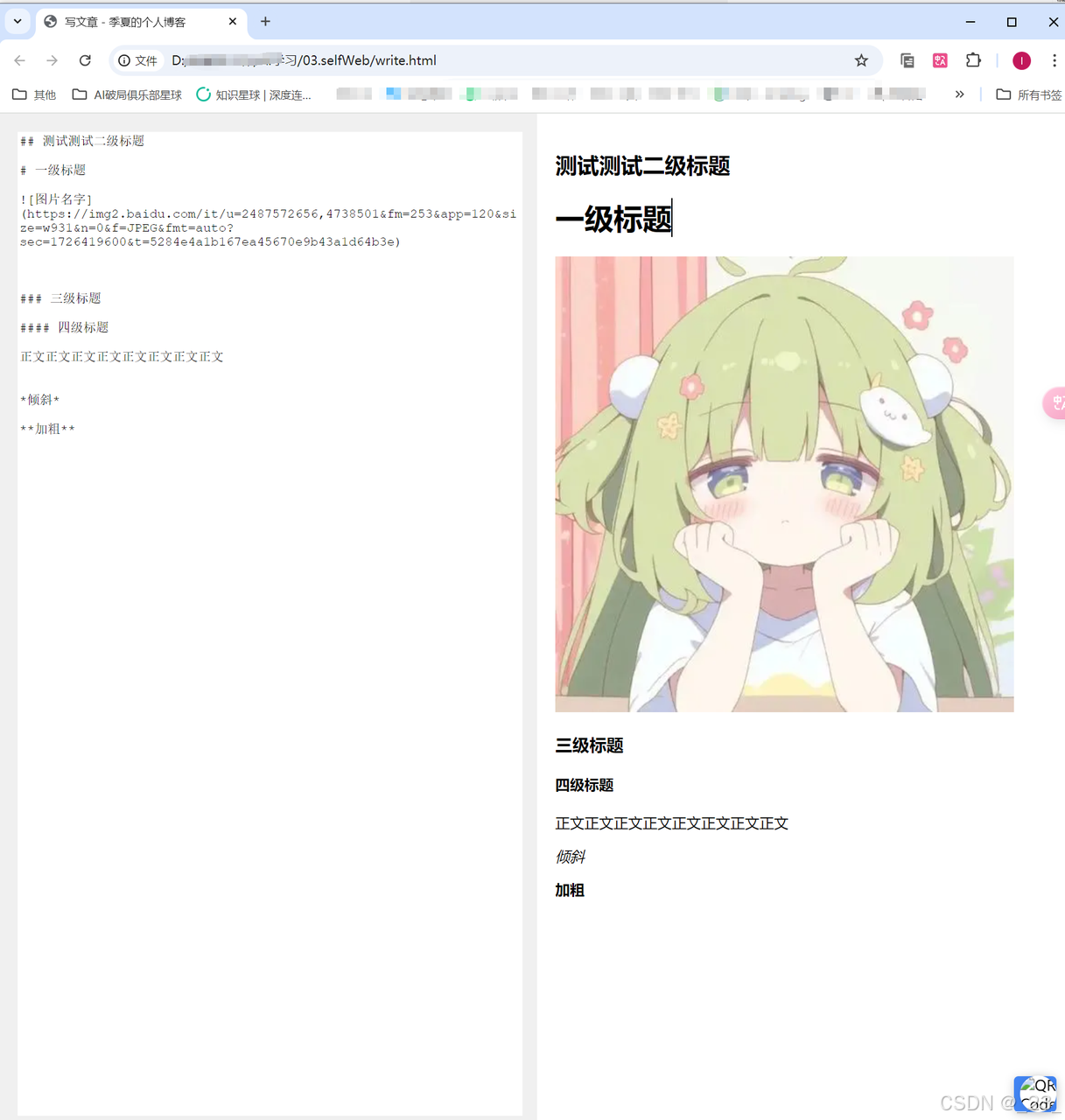Click the forward navigation arrow
This screenshot has height=1120, width=1065.
coord(52,60)
